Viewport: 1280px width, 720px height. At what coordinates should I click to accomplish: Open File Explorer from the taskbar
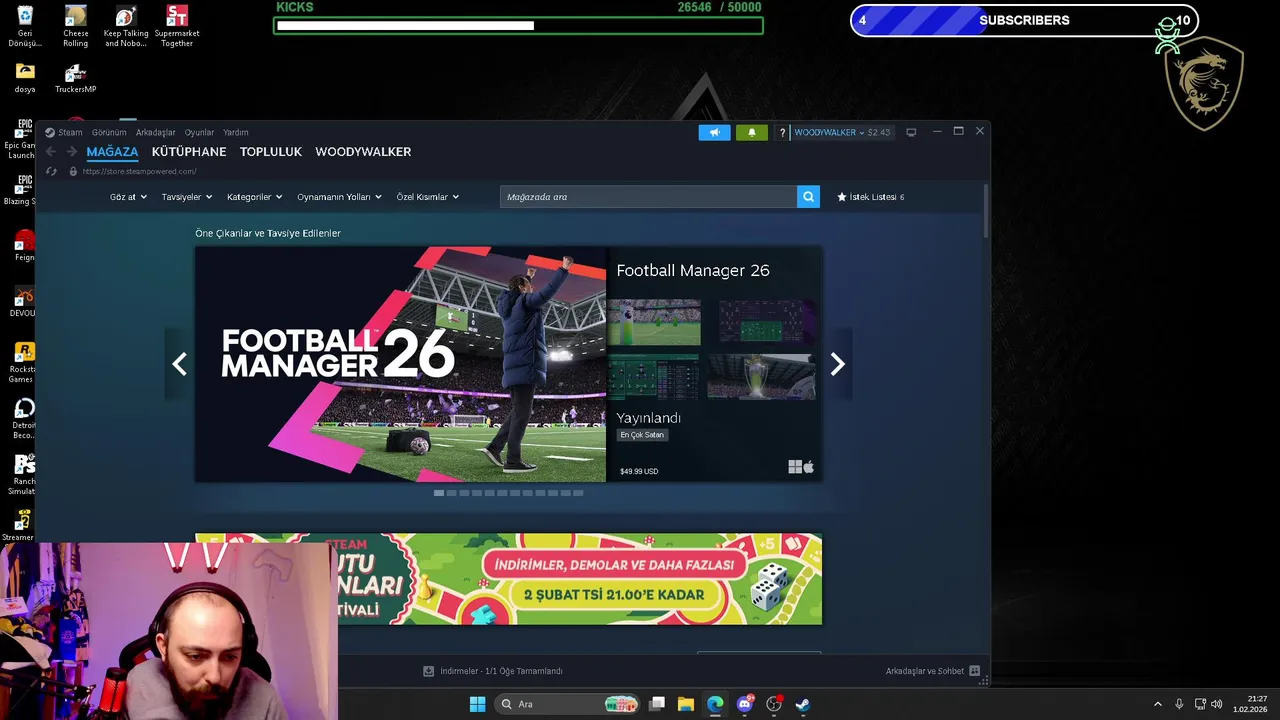pyautogui.click(x=686, y=704)
